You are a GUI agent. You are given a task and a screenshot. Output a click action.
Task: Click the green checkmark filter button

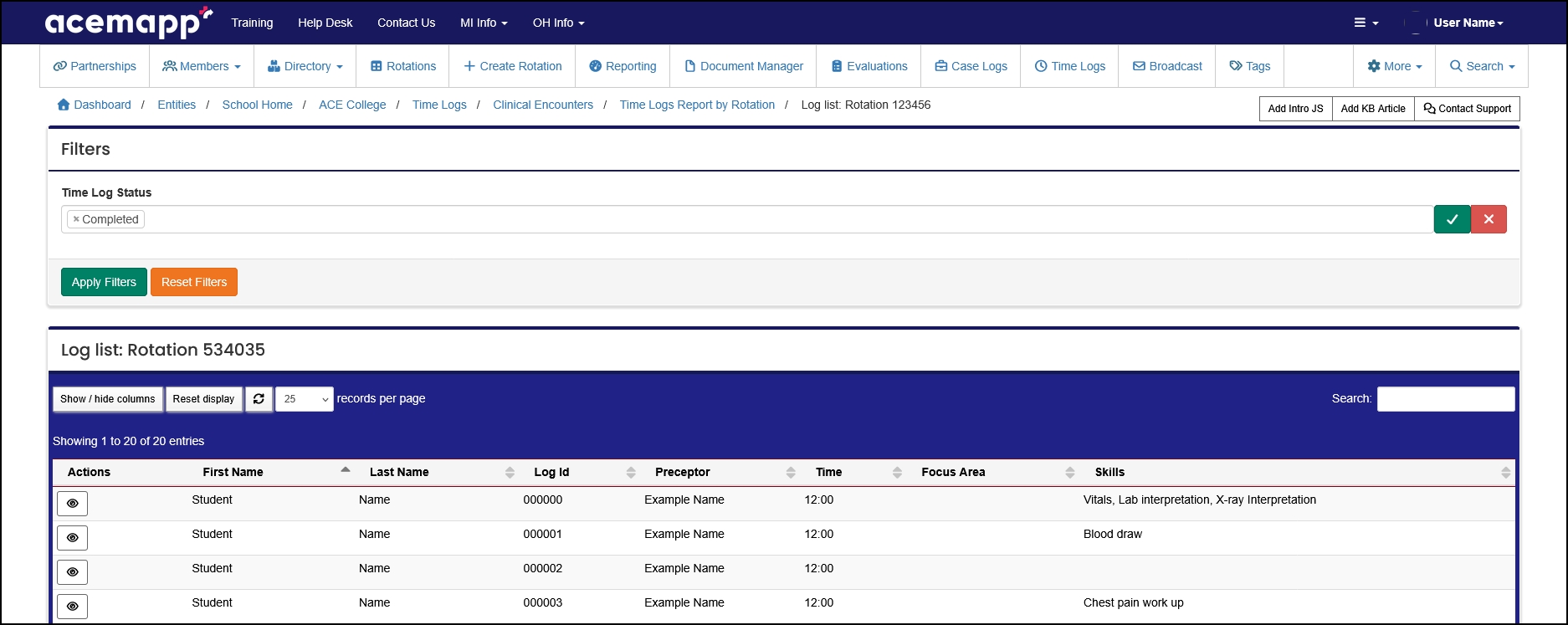(1452, 219)
